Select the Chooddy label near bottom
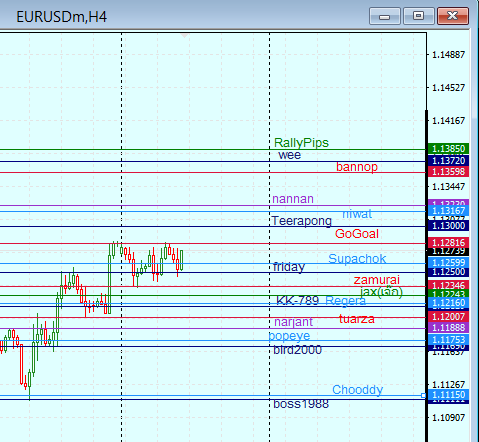 [x=357, y=390]
